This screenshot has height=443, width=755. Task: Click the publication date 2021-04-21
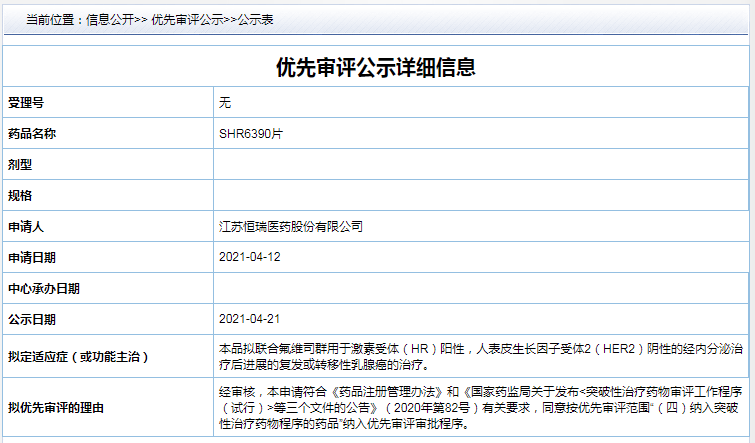[249, 319]
